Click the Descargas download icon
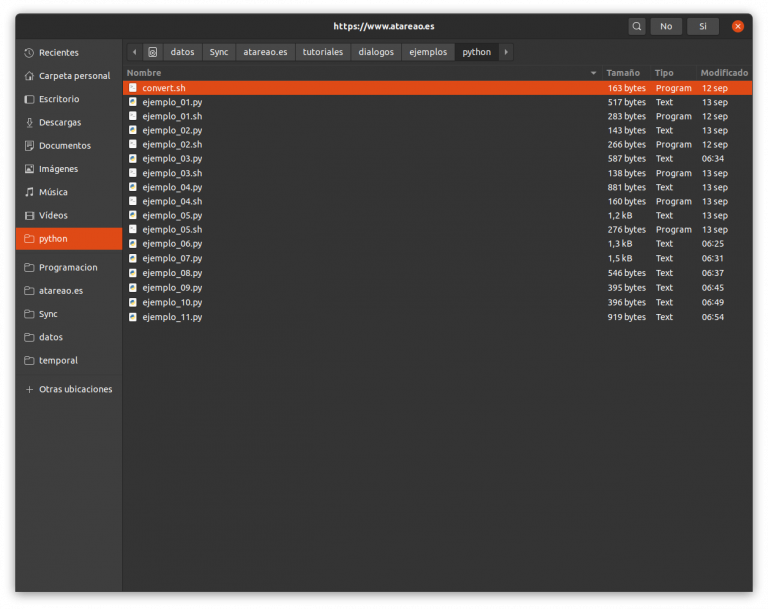The width and height of the screenshot is (768, 609). (29, 122)
